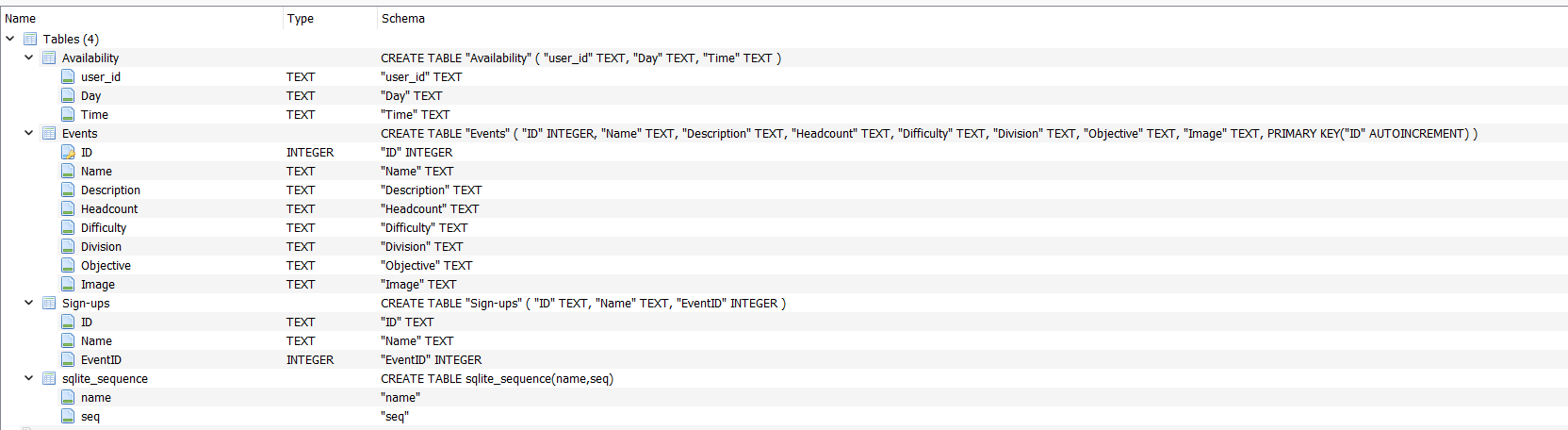Click the Tables (4) group icon
1568x430 pixels.
30,39
